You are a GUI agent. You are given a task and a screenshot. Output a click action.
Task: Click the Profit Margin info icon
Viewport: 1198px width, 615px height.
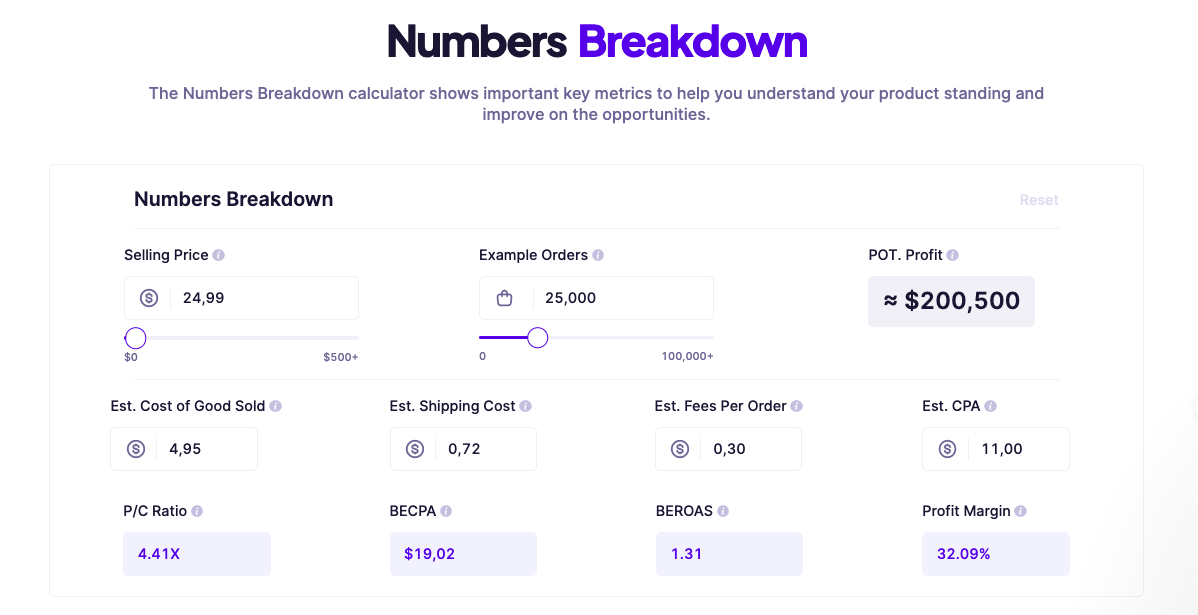coord(1021,511)
